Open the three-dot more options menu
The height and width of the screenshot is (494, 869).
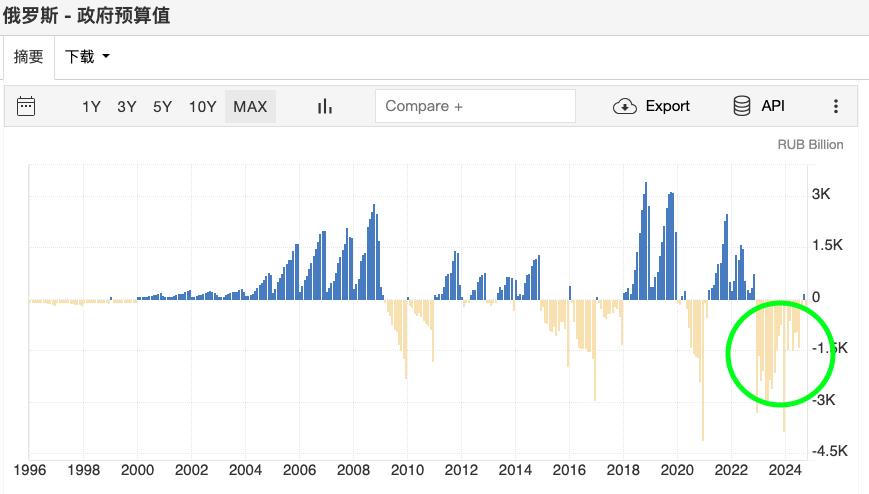[836, 106]
